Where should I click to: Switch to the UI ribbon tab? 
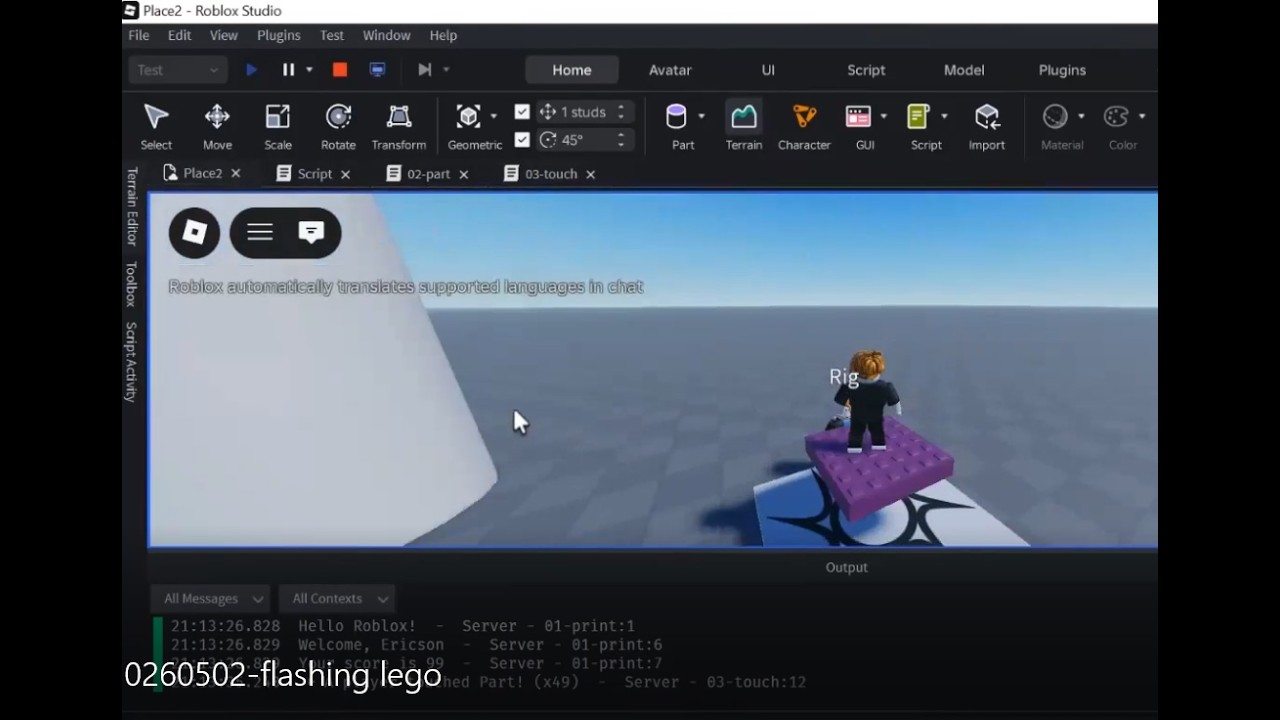click(768, 70)
